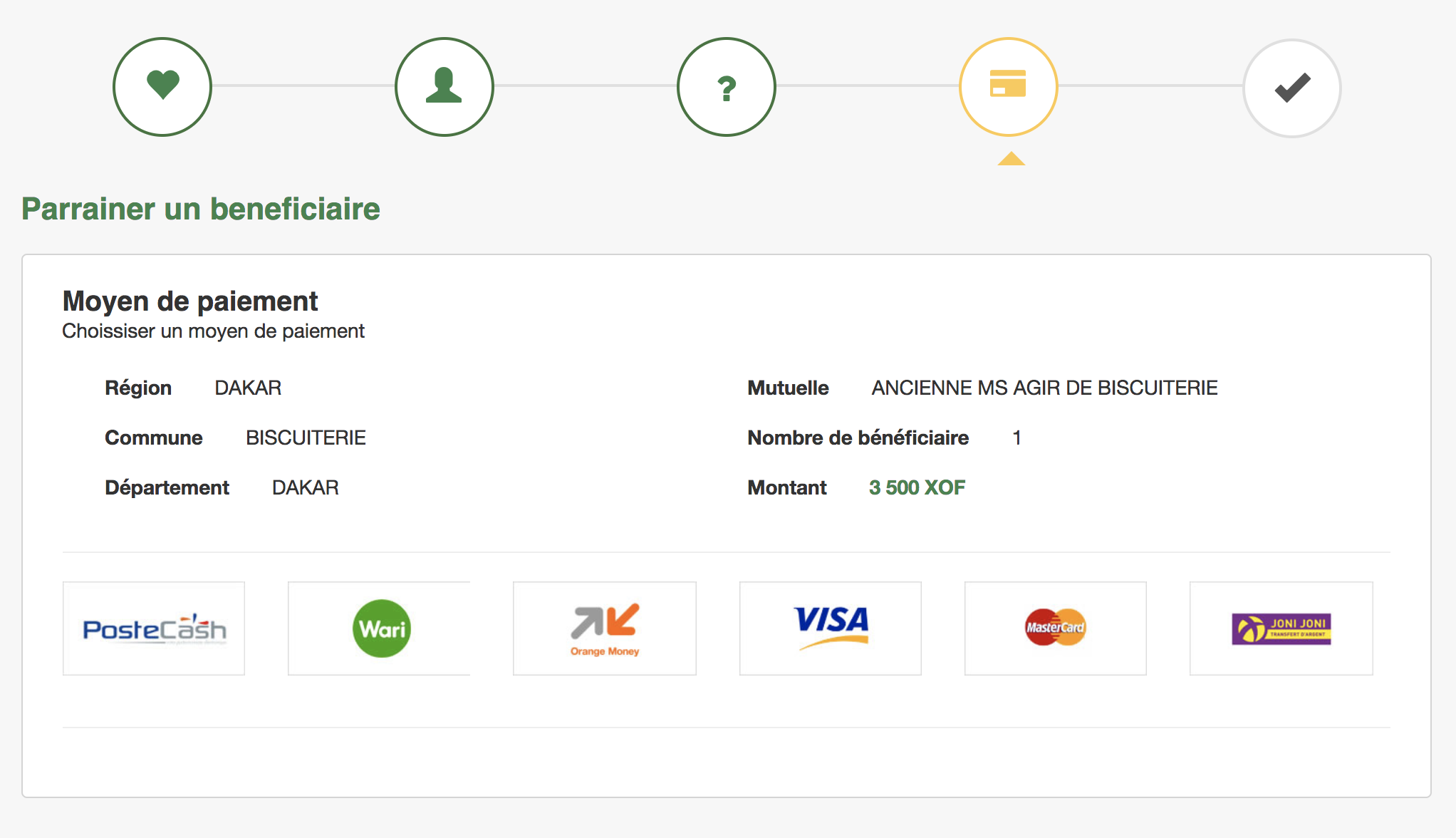The width and height of the screenshot is (1456, 838).
Task: Click the 'Moyen de paiement' title
Action: coord(189,301)
